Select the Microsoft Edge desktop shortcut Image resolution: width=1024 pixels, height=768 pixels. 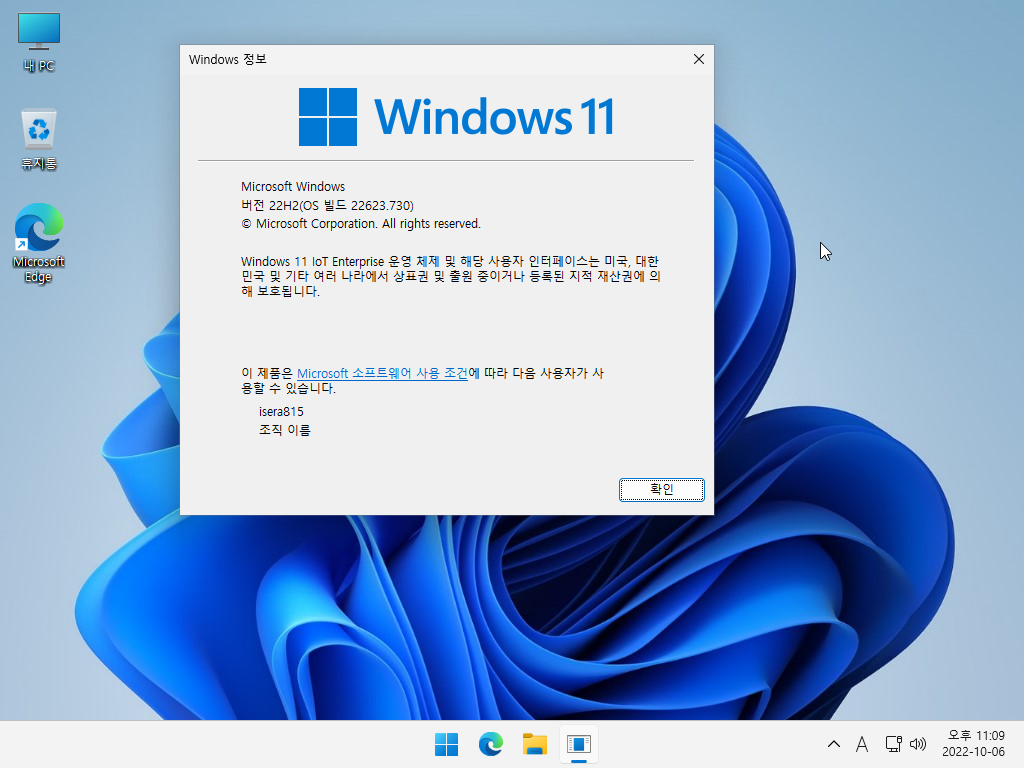[x=39, y=243]
